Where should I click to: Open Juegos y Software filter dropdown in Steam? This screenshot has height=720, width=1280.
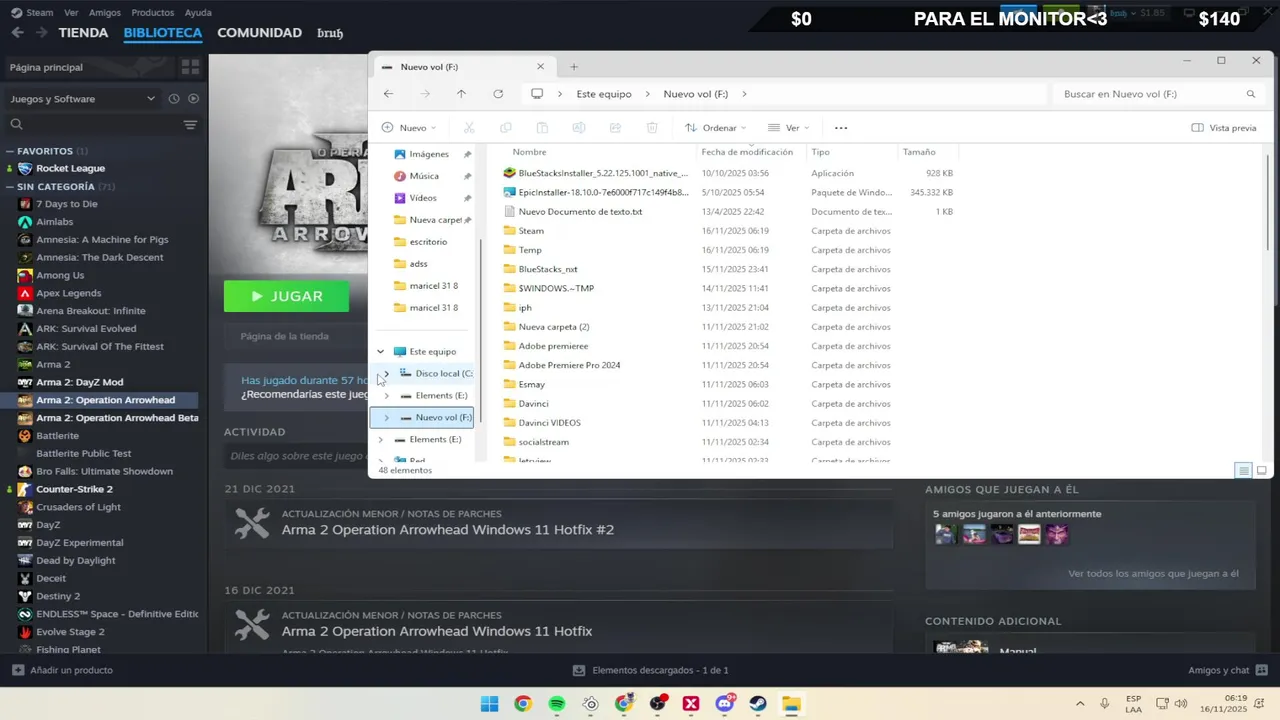pyautogui.click(x=83, y=99)
